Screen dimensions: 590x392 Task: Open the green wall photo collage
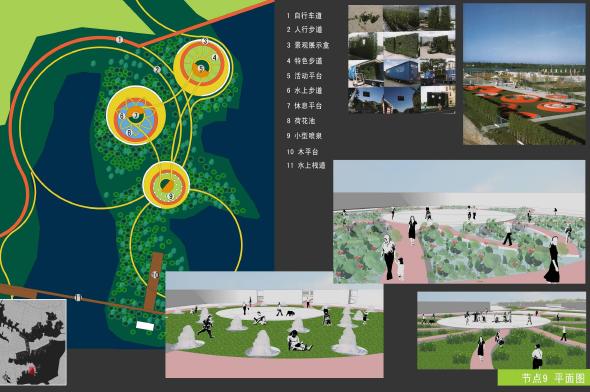coord(402,59)
